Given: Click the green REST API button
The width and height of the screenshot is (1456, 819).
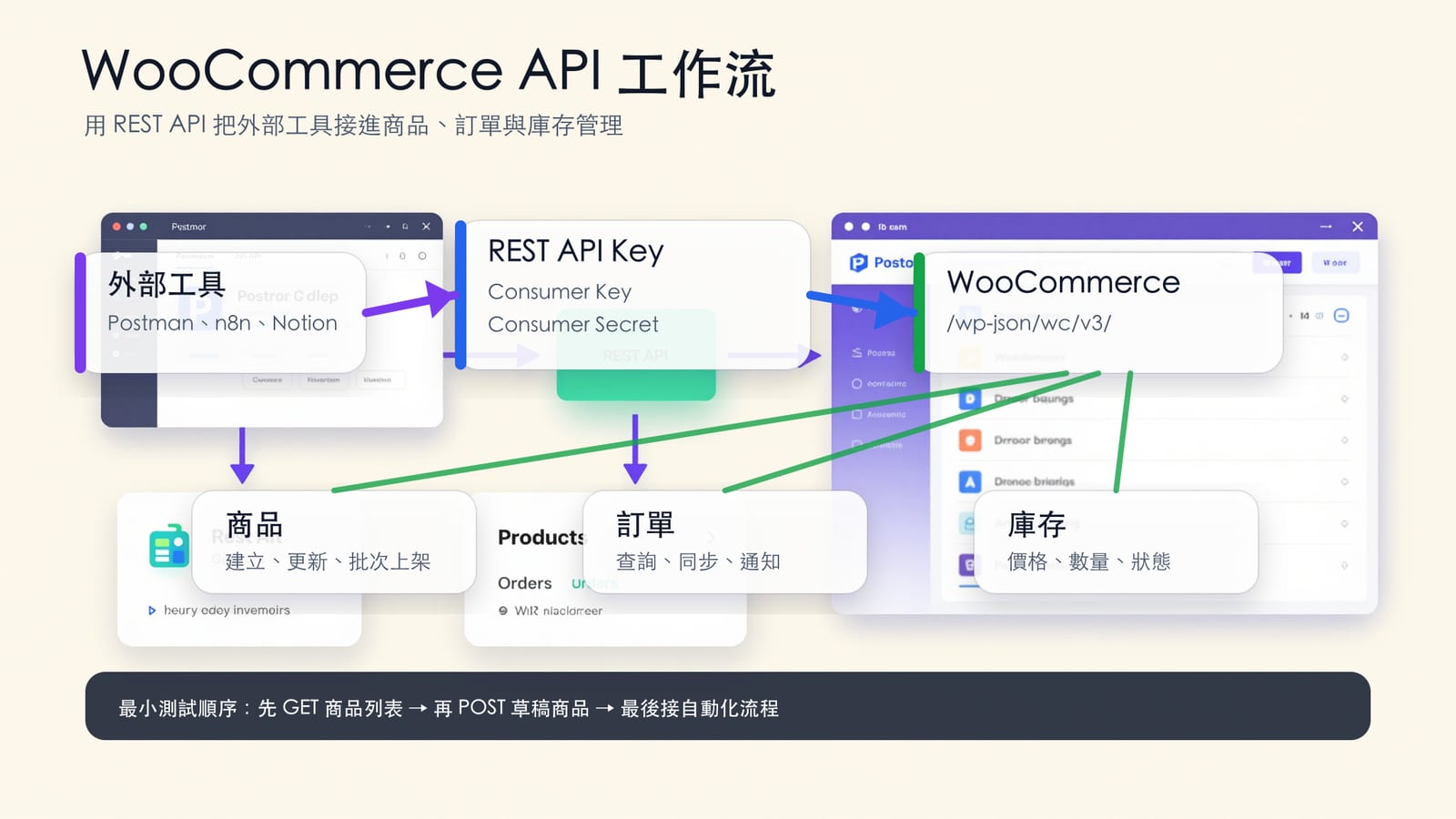Looking at the screenshot, I should 636,355.
